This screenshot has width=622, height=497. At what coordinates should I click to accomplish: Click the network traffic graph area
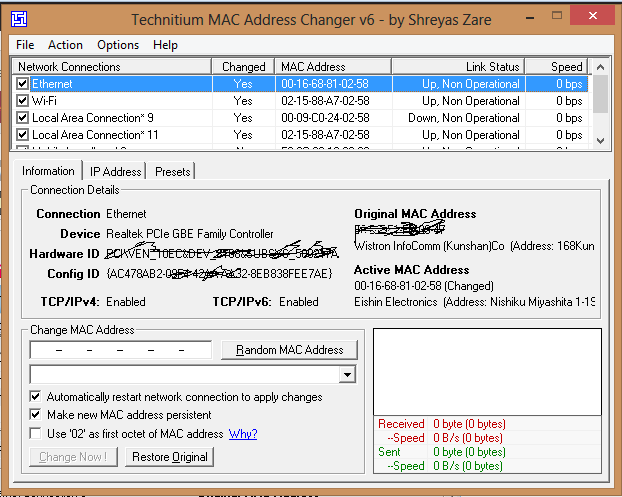(x=487, y=372)
